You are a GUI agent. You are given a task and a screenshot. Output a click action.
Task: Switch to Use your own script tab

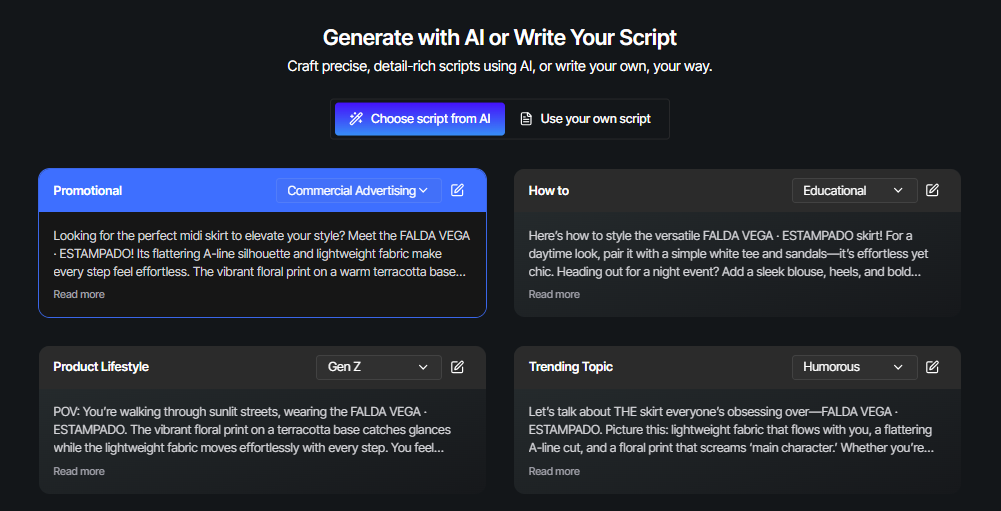coord(586,119)
